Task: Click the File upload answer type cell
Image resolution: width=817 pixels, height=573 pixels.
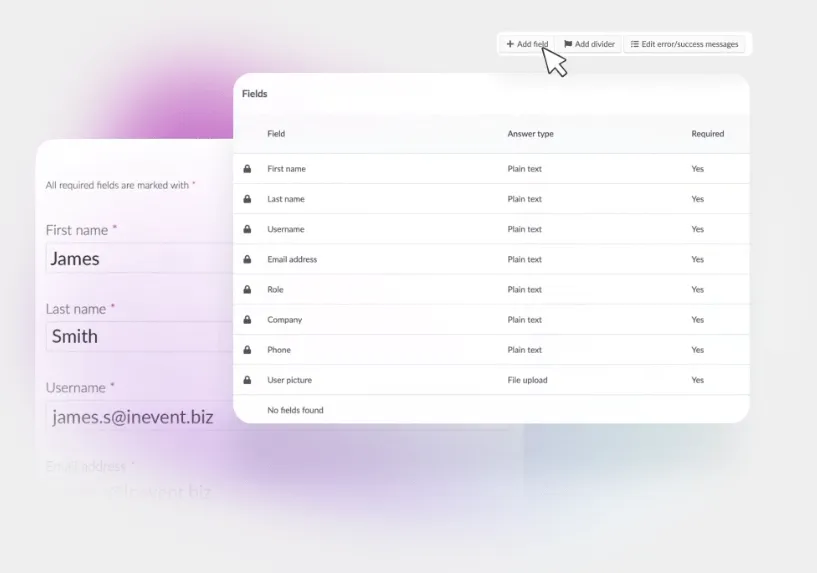Action: (x=527, y=380)
